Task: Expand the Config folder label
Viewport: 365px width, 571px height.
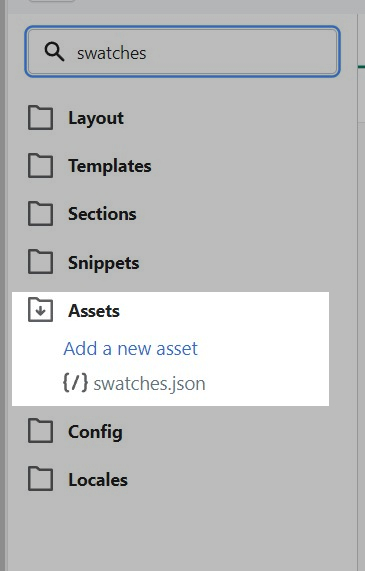Action: click(95, 432)
